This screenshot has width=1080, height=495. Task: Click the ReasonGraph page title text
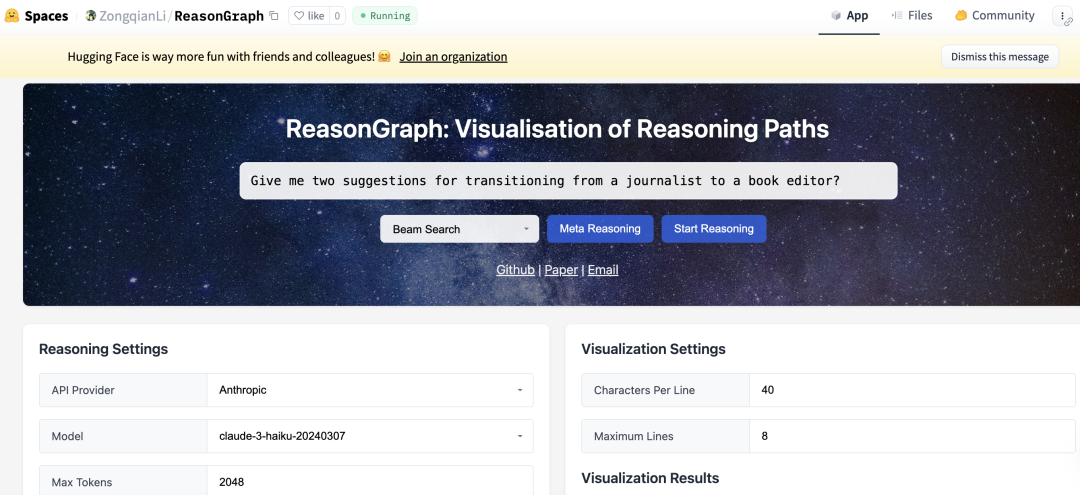[557, 129]
